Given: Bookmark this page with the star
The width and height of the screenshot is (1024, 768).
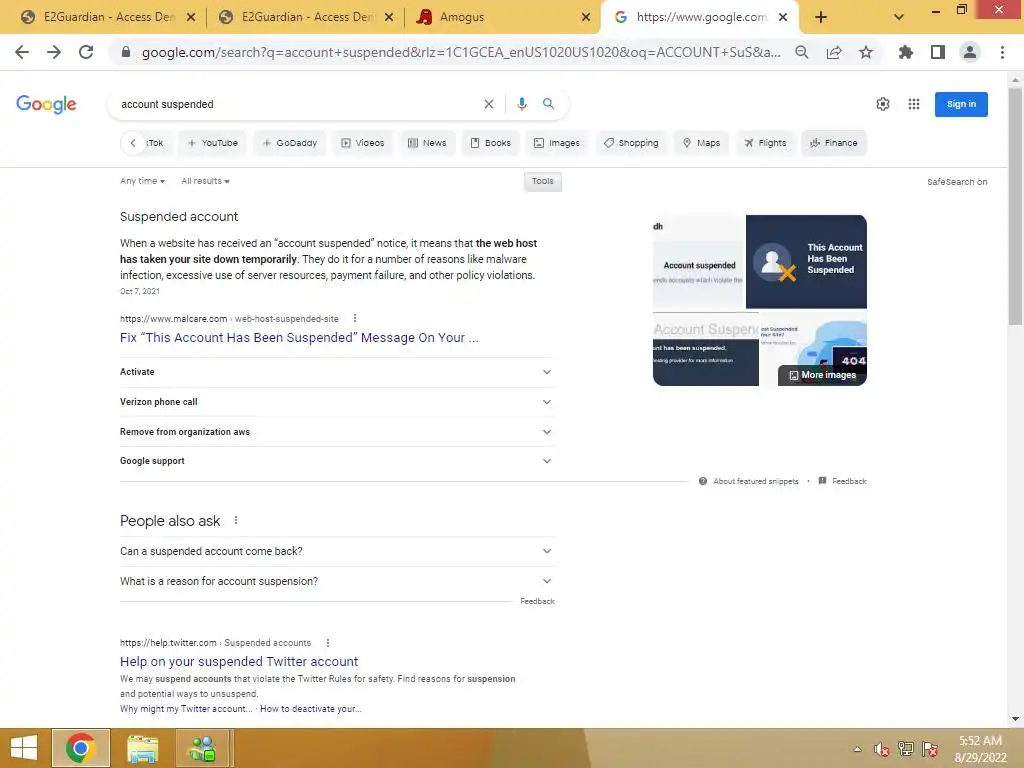Looking at the screenshot, I should (x=866, y=52).
